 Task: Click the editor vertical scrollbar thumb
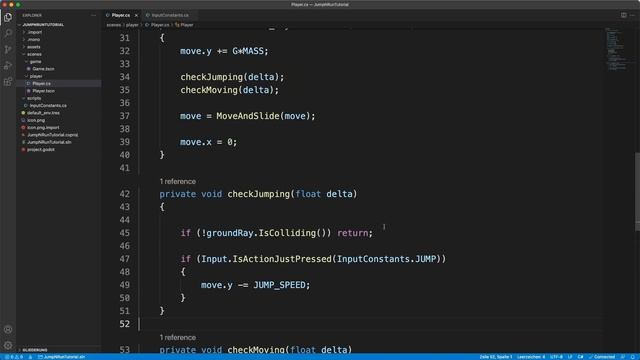[x=637, y=191]
